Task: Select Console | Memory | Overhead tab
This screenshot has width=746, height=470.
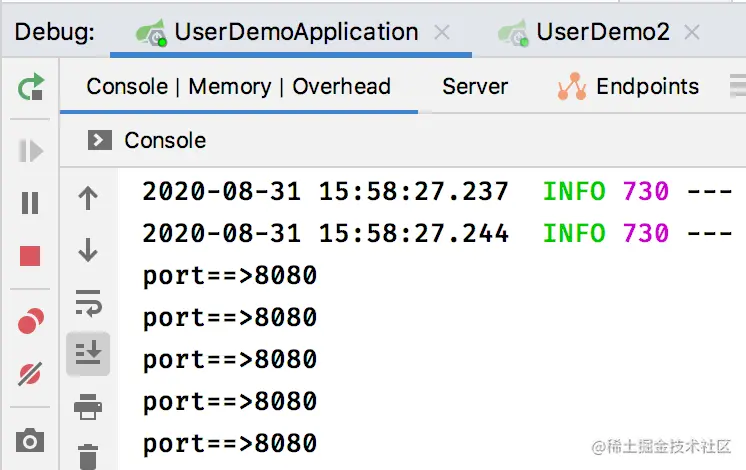Action: tap(238, 87)
